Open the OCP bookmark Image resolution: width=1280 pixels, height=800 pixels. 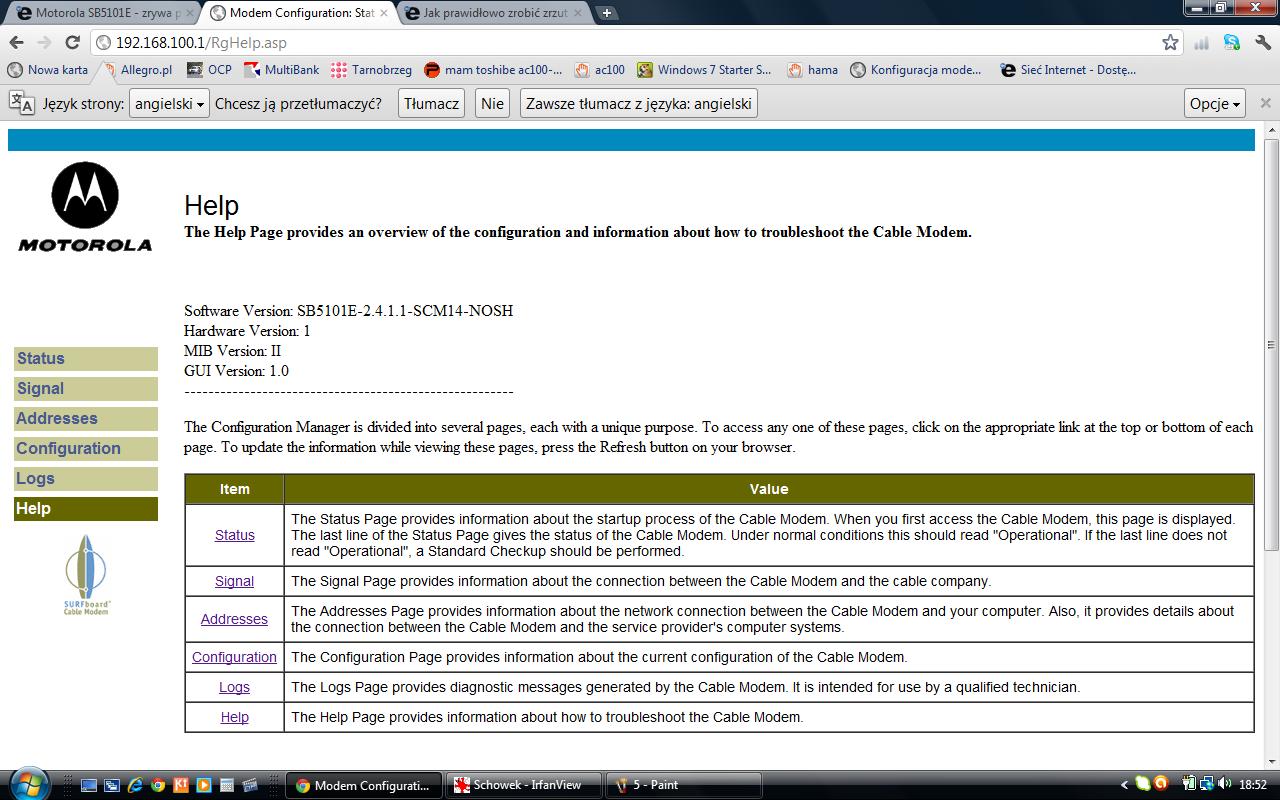pos(209,70)
